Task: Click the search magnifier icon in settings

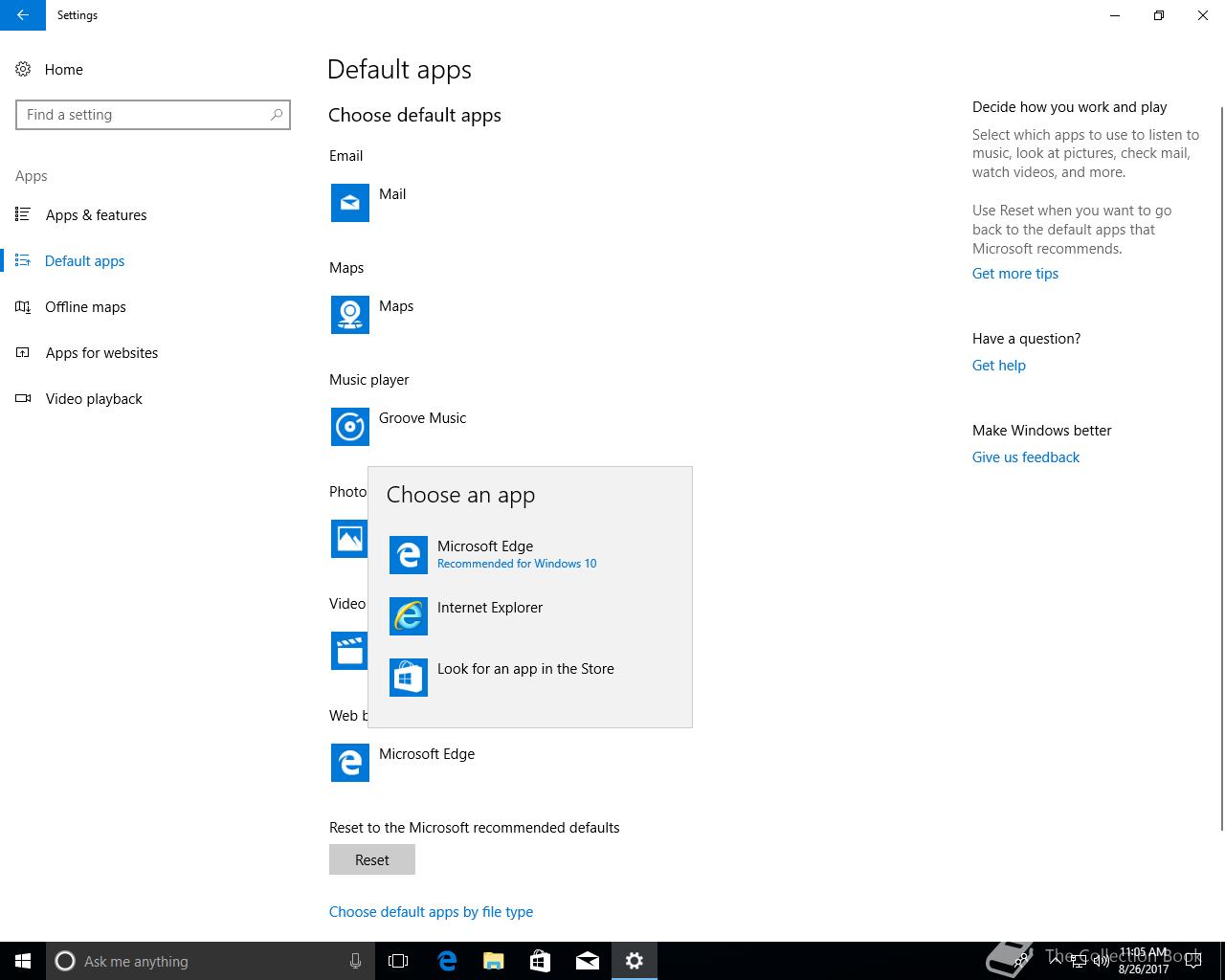Action: (277, 115)
